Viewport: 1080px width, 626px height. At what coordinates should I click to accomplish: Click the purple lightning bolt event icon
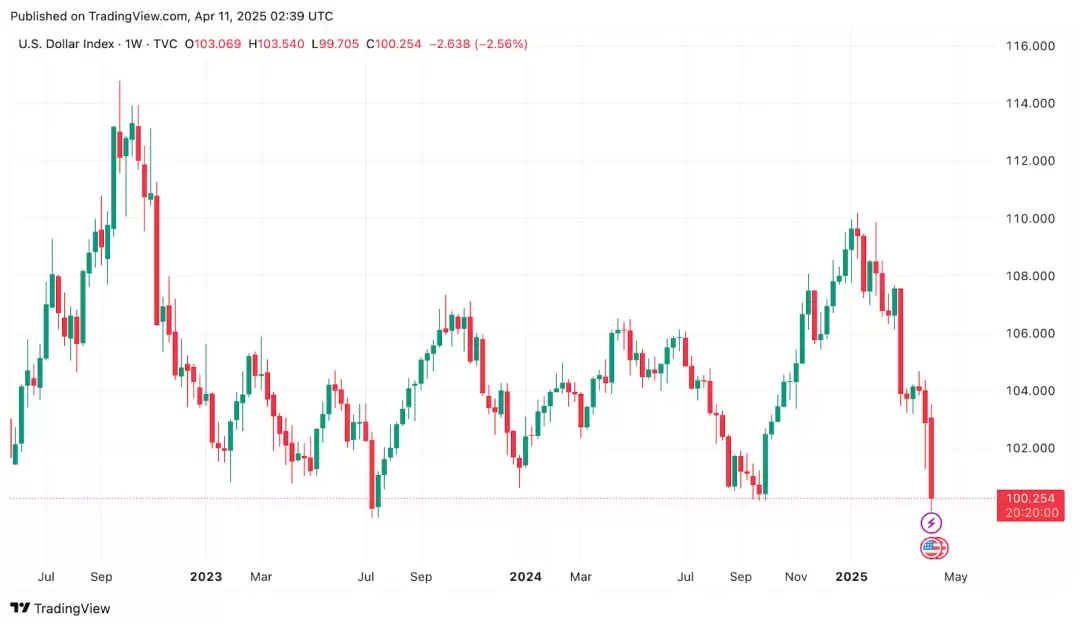point(931,522)
